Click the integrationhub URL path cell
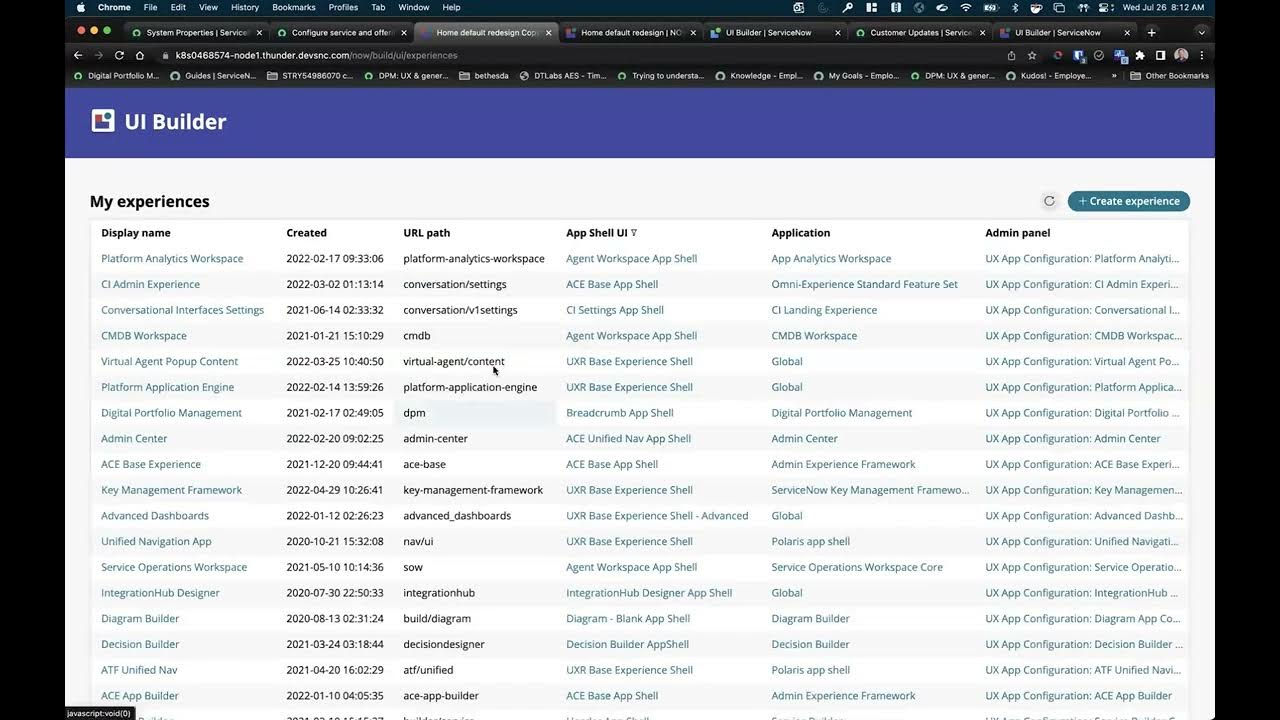 coord(439,593)
